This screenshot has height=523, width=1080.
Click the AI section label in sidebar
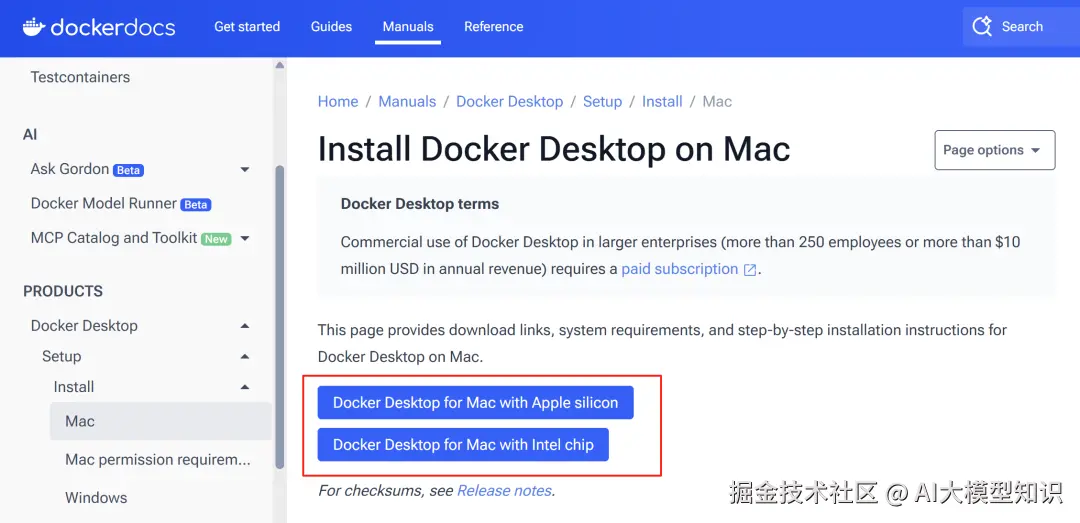click(30, 134)
